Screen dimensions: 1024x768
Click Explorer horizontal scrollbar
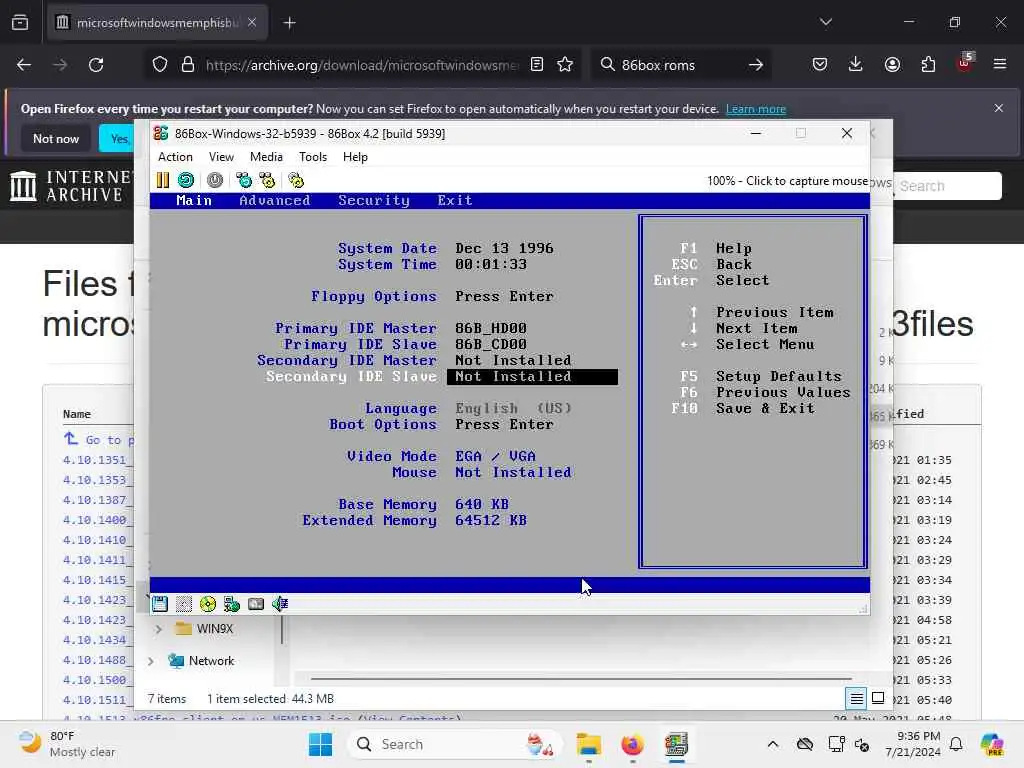(581, 679)
